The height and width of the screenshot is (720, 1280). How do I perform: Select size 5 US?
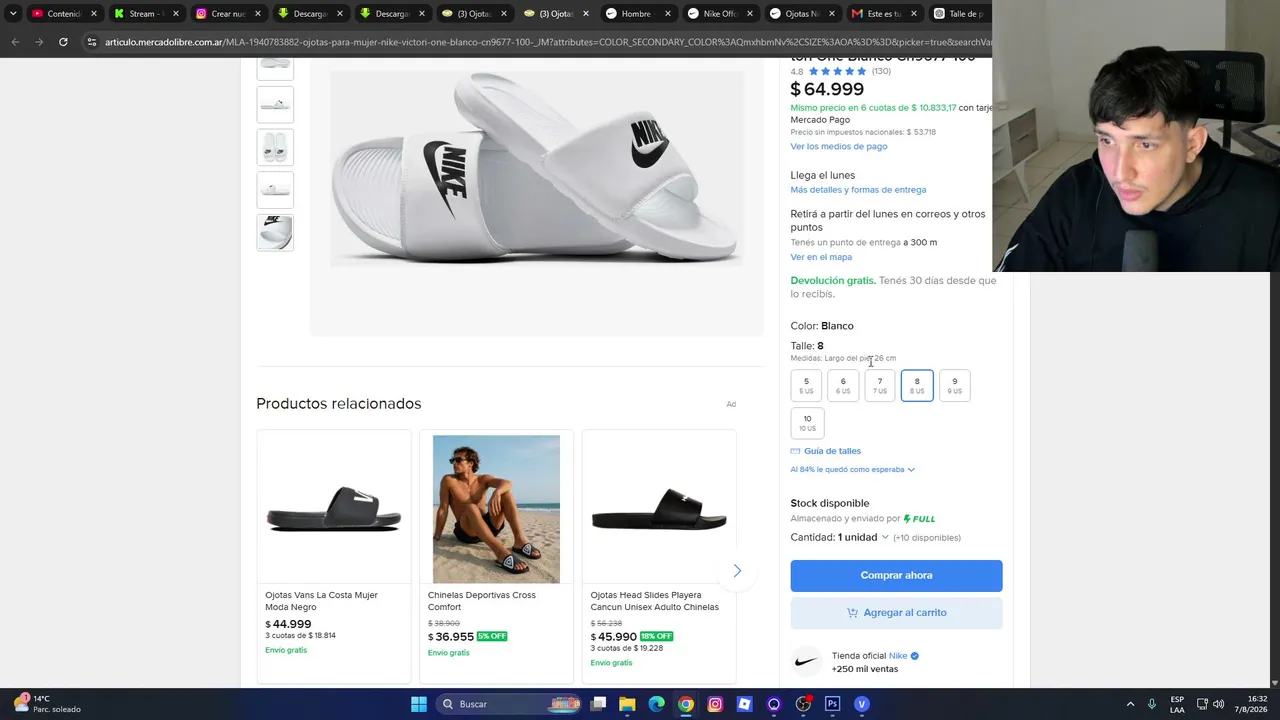coord(806,385)
